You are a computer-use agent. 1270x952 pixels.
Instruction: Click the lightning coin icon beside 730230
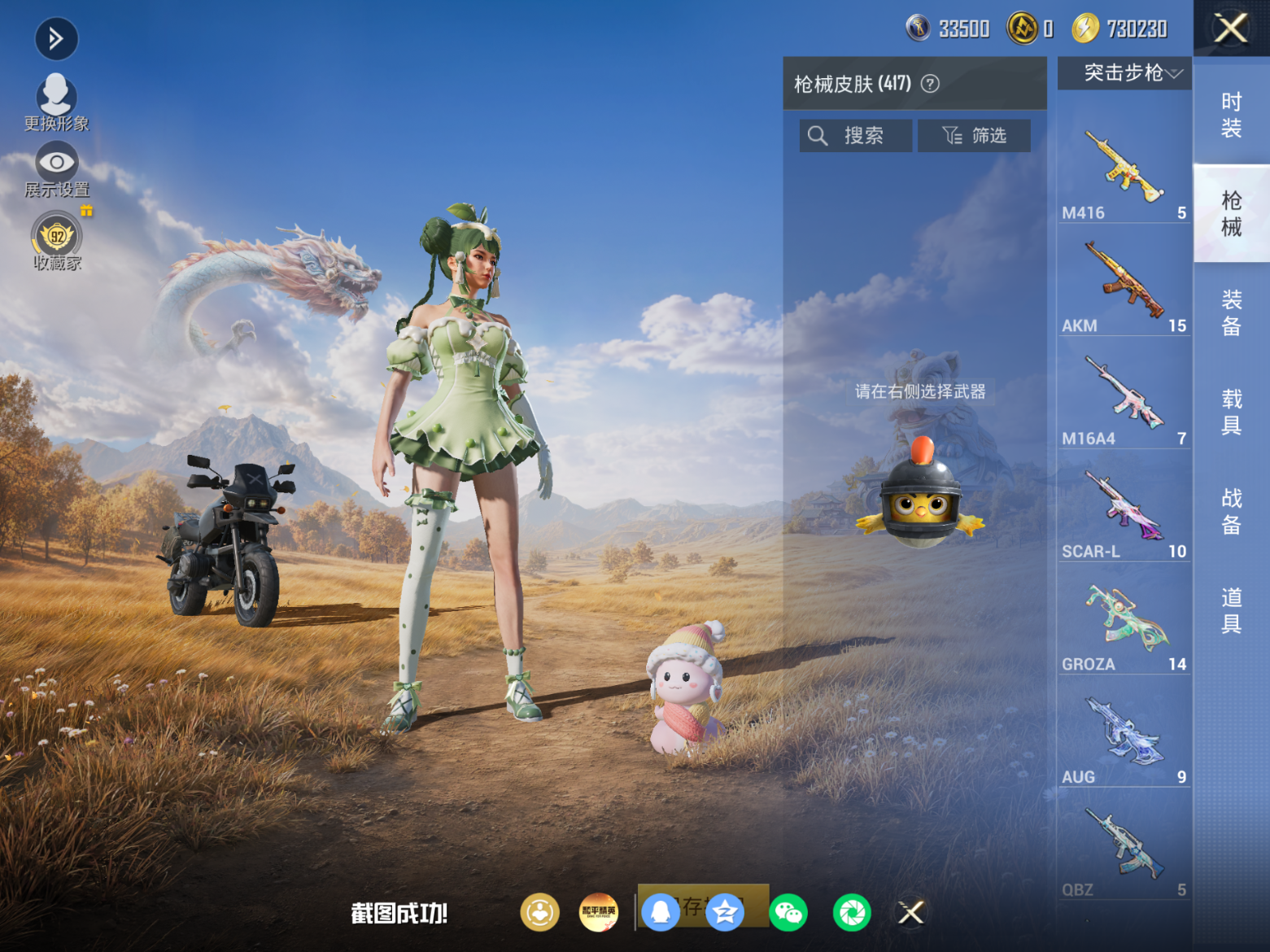click(1085, 28)
